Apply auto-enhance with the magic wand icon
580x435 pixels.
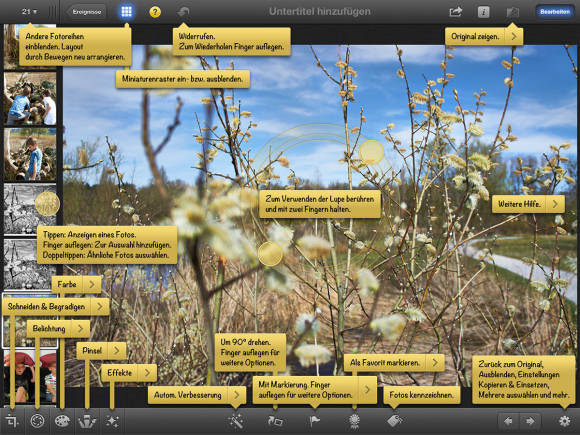tap(236, 421)
